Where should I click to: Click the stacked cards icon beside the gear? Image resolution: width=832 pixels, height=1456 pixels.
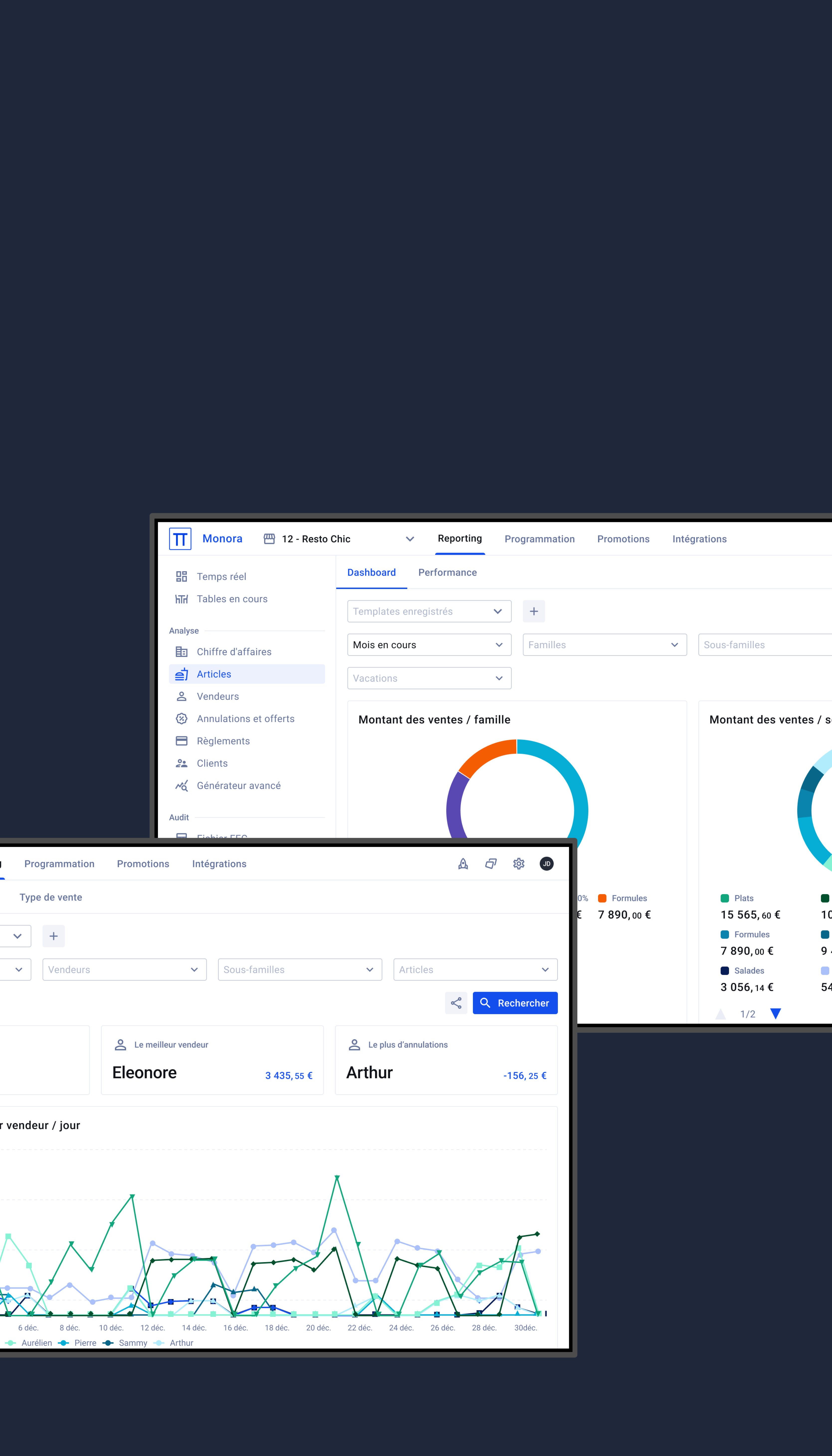(x=491, y=864)
